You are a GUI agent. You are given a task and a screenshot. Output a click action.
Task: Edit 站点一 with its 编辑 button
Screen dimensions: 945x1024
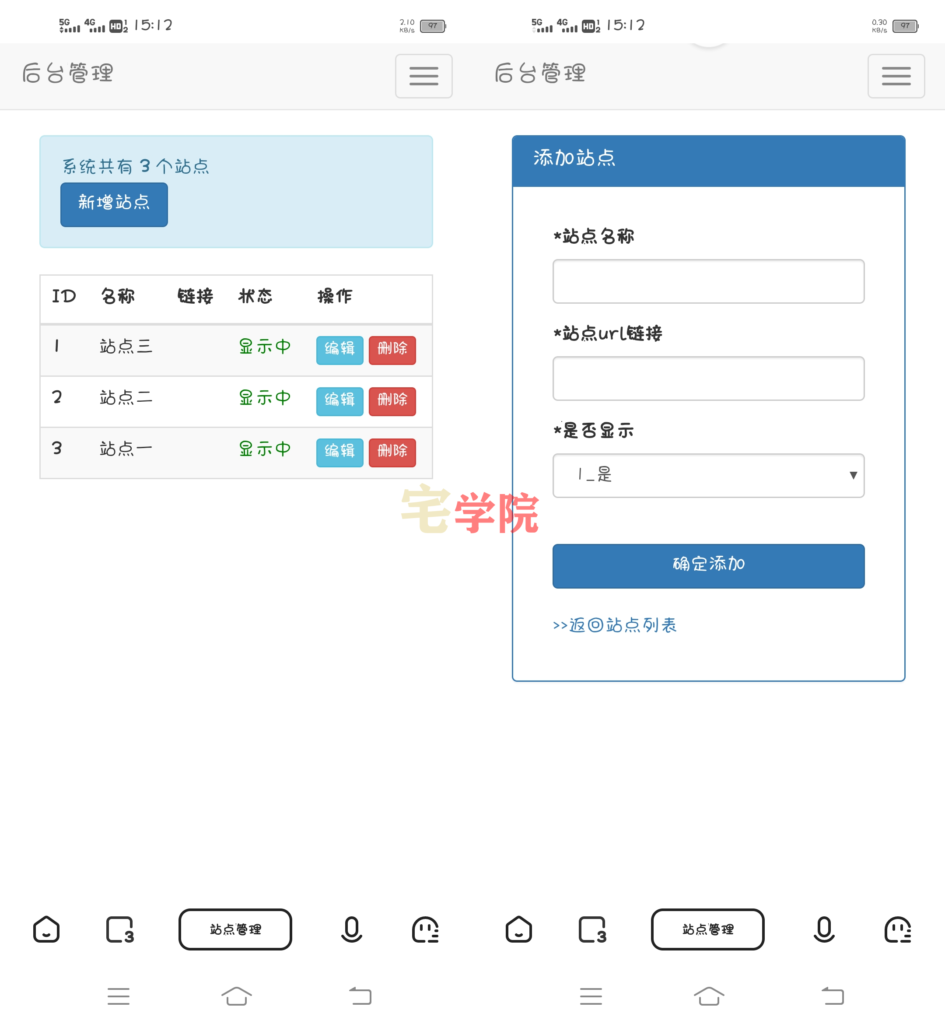coord(340,452)
